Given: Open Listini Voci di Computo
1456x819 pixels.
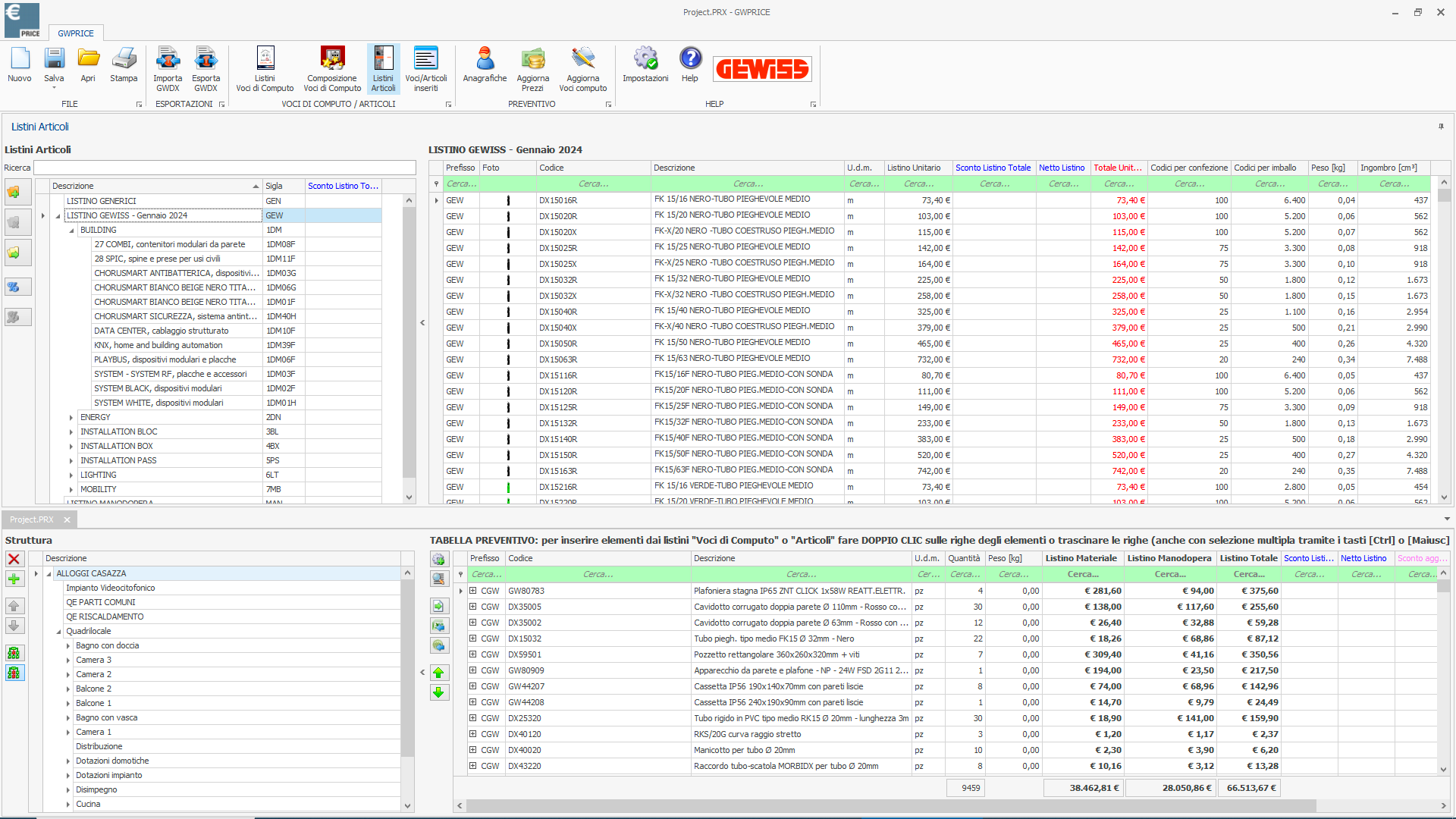Looking at the screenshot, I should (x=265, y=69).
